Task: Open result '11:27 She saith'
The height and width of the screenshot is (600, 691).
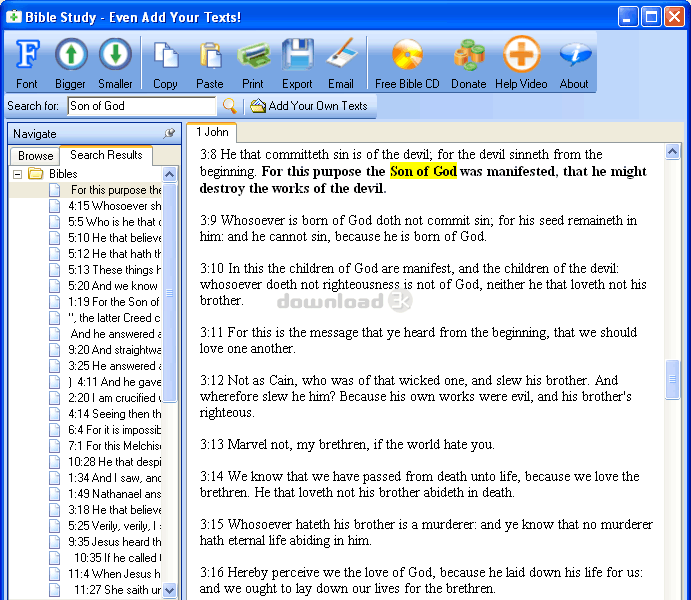Action: click(x=118, y=589)
